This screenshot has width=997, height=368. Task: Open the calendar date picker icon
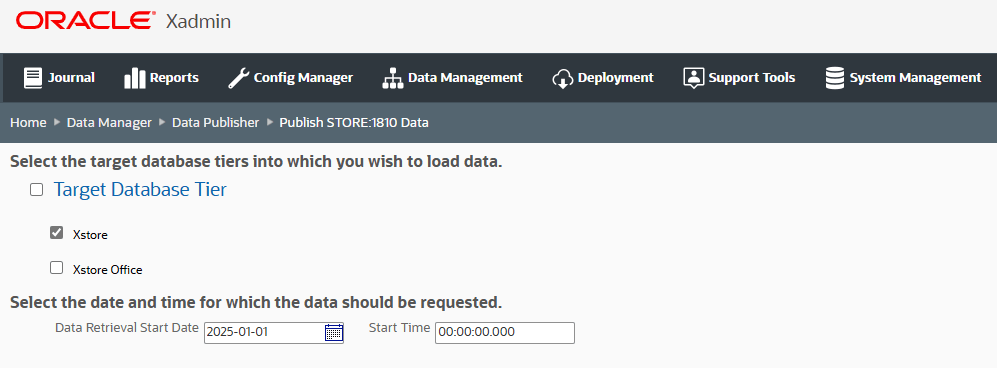coord(334,332)
